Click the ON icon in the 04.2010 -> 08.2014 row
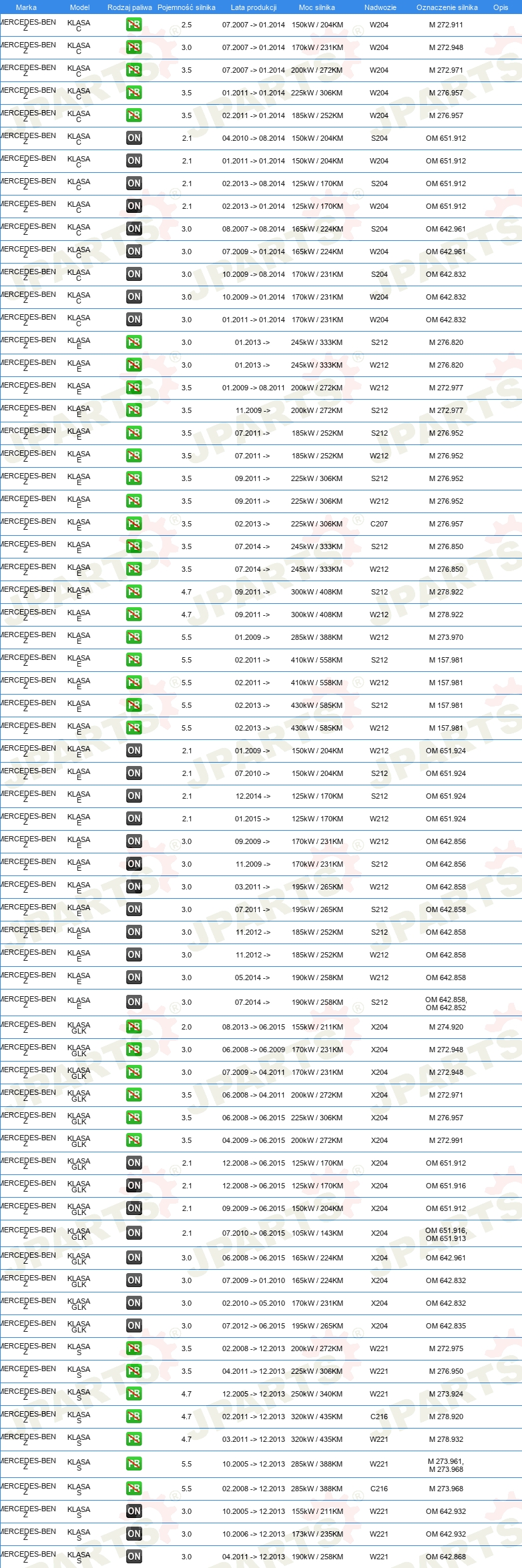Viewport: 522px width, 1568px height. click(x=134, y=138)
